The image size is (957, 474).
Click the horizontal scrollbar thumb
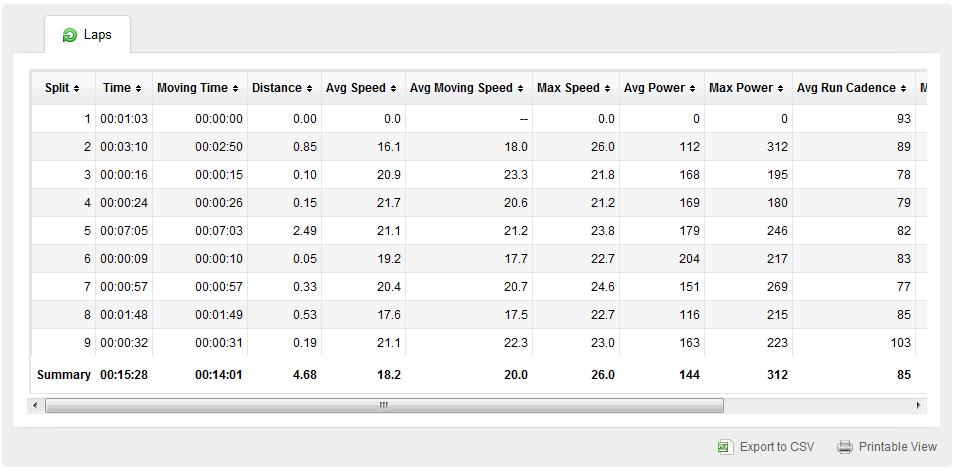point(385,406)
